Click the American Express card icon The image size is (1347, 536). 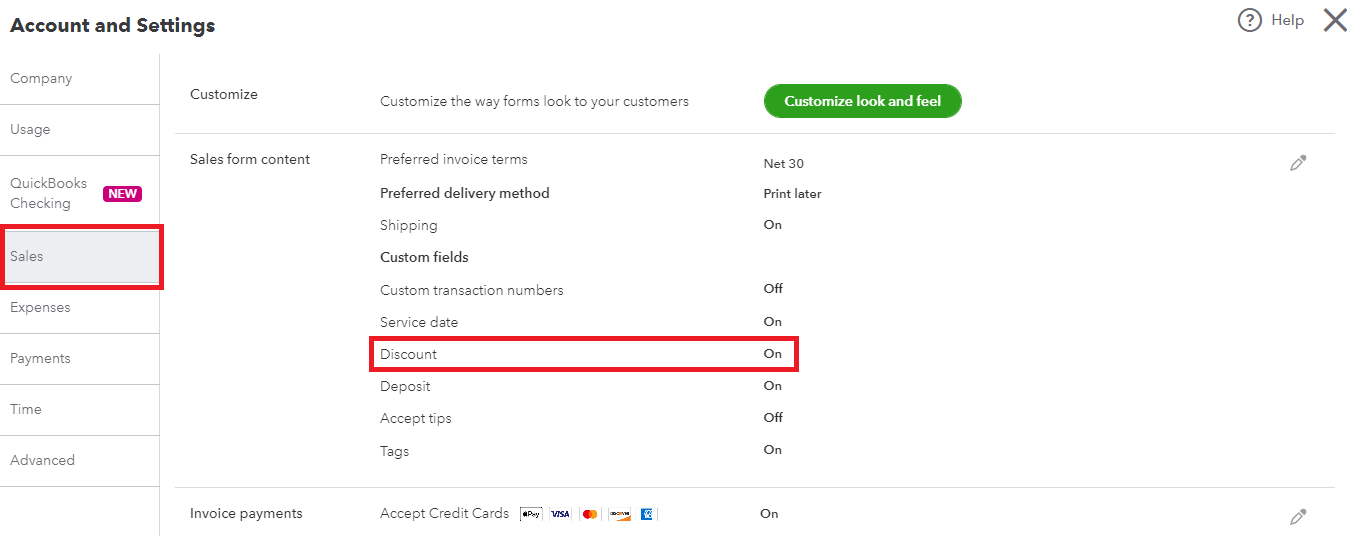(x=647, y=514)
